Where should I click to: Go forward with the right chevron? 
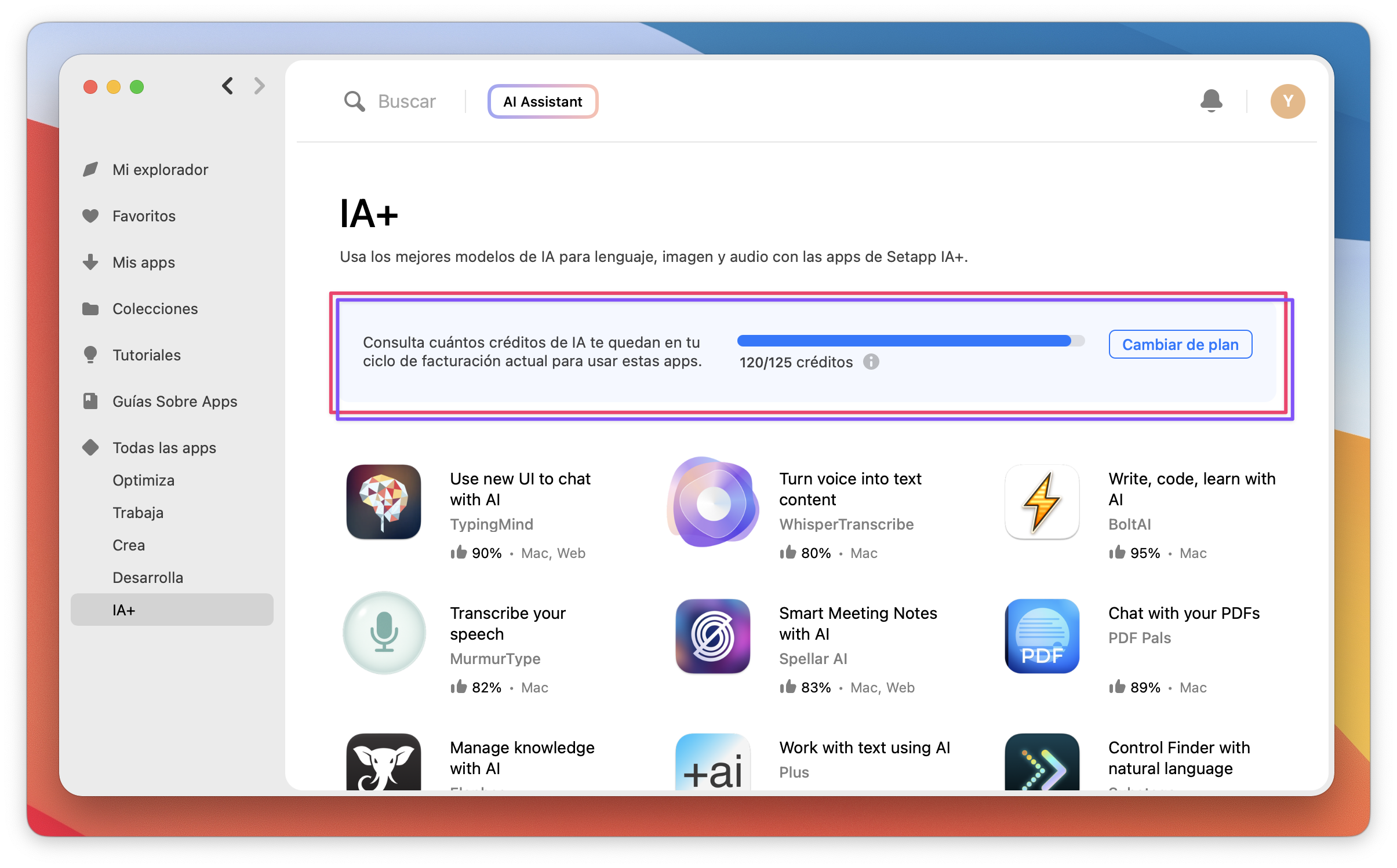point(259,86)
